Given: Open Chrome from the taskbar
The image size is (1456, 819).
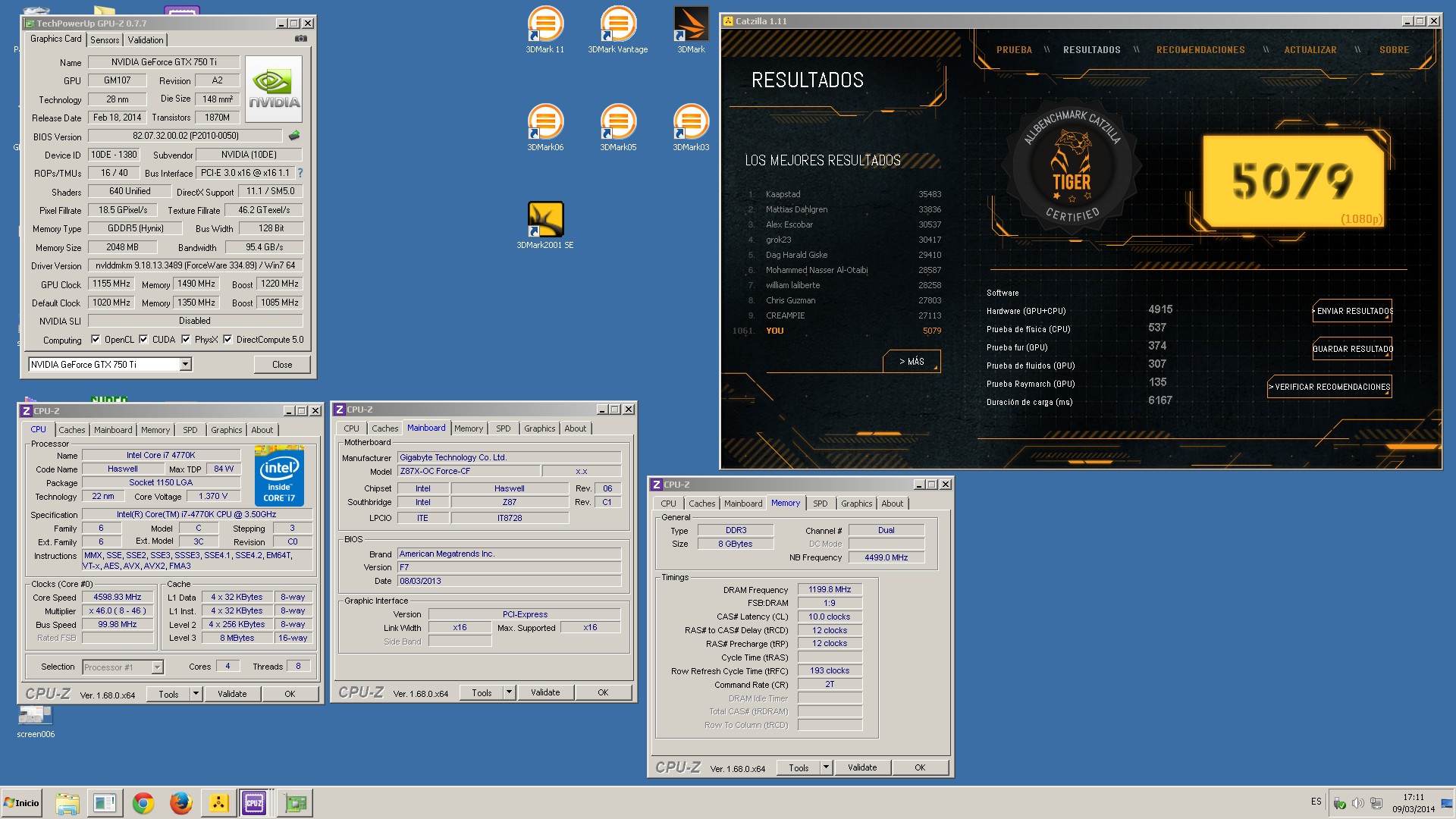Looking at the screenshot, I should pos(143,803).
